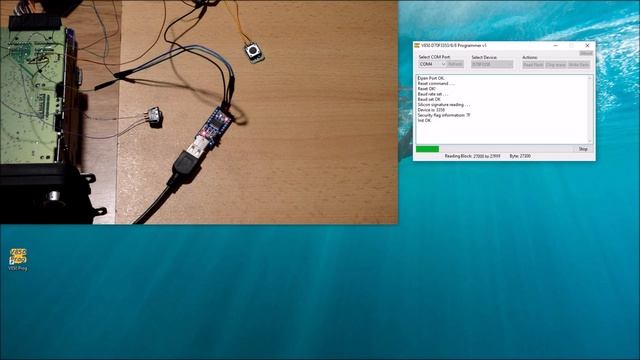Screen dimensions: 640x360
Task: Click the 'Reset command . . .' log line
Action: 436,83
